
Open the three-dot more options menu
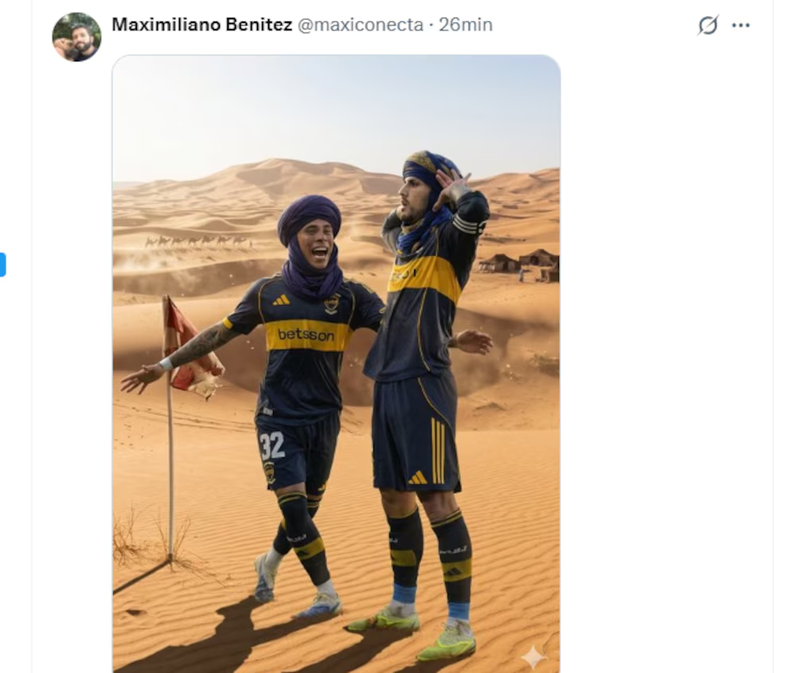[741, 25]
